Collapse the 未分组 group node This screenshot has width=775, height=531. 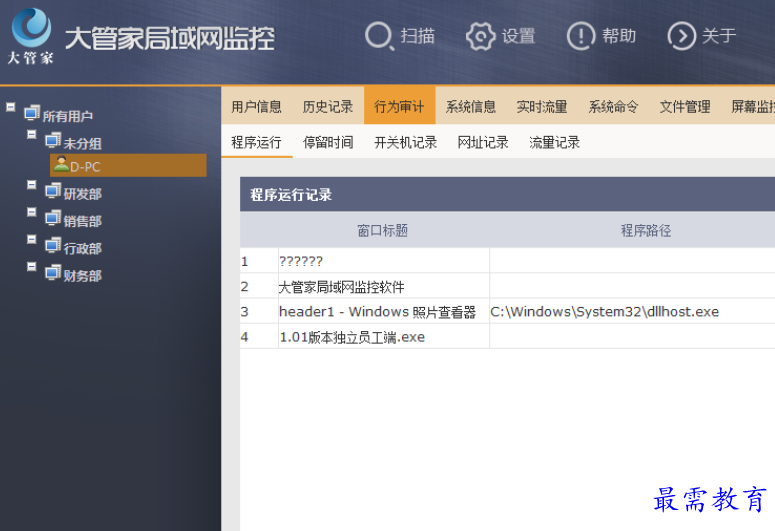[x=32, y=134]
